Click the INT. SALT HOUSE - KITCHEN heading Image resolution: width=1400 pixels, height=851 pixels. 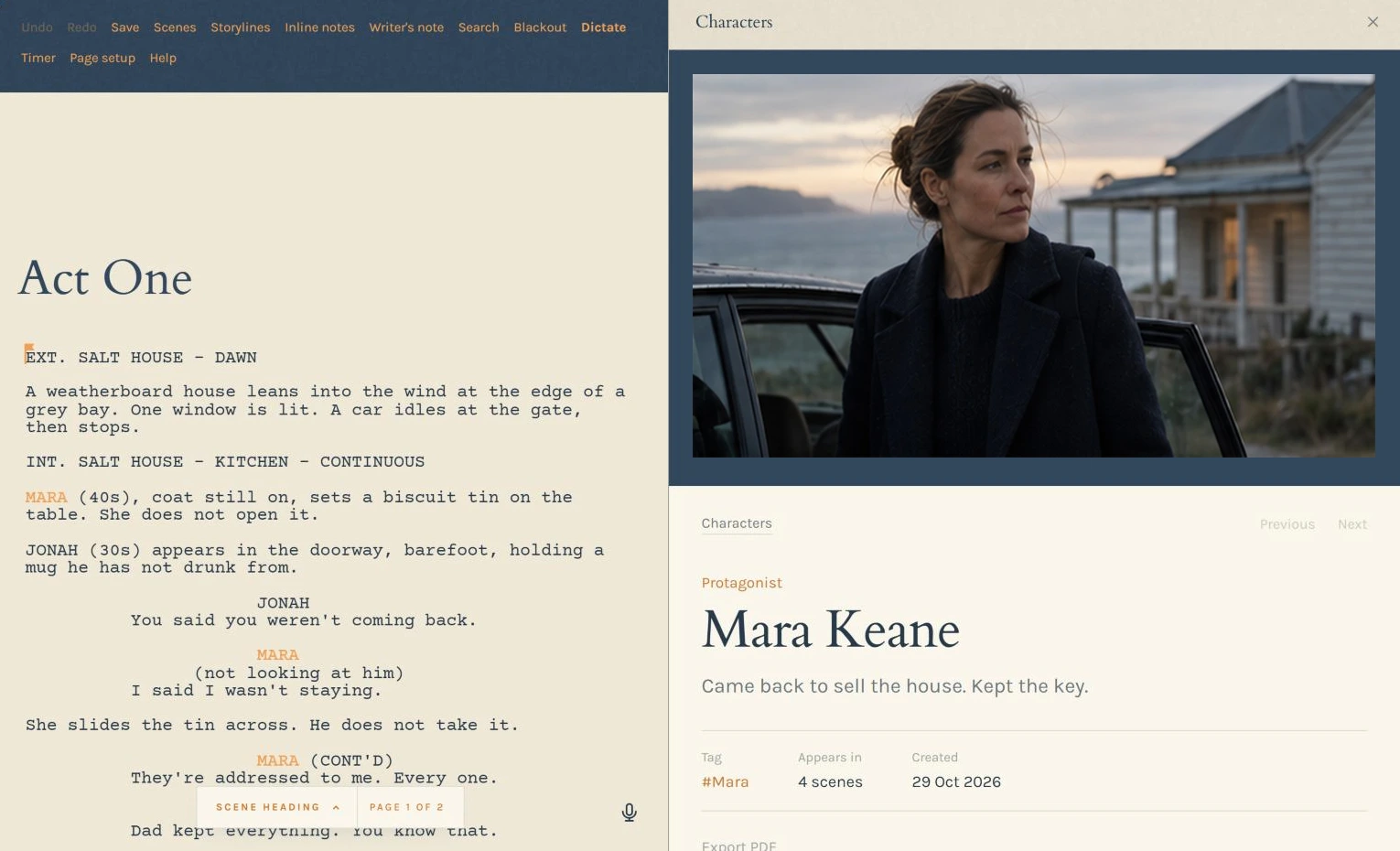(225, 462)
